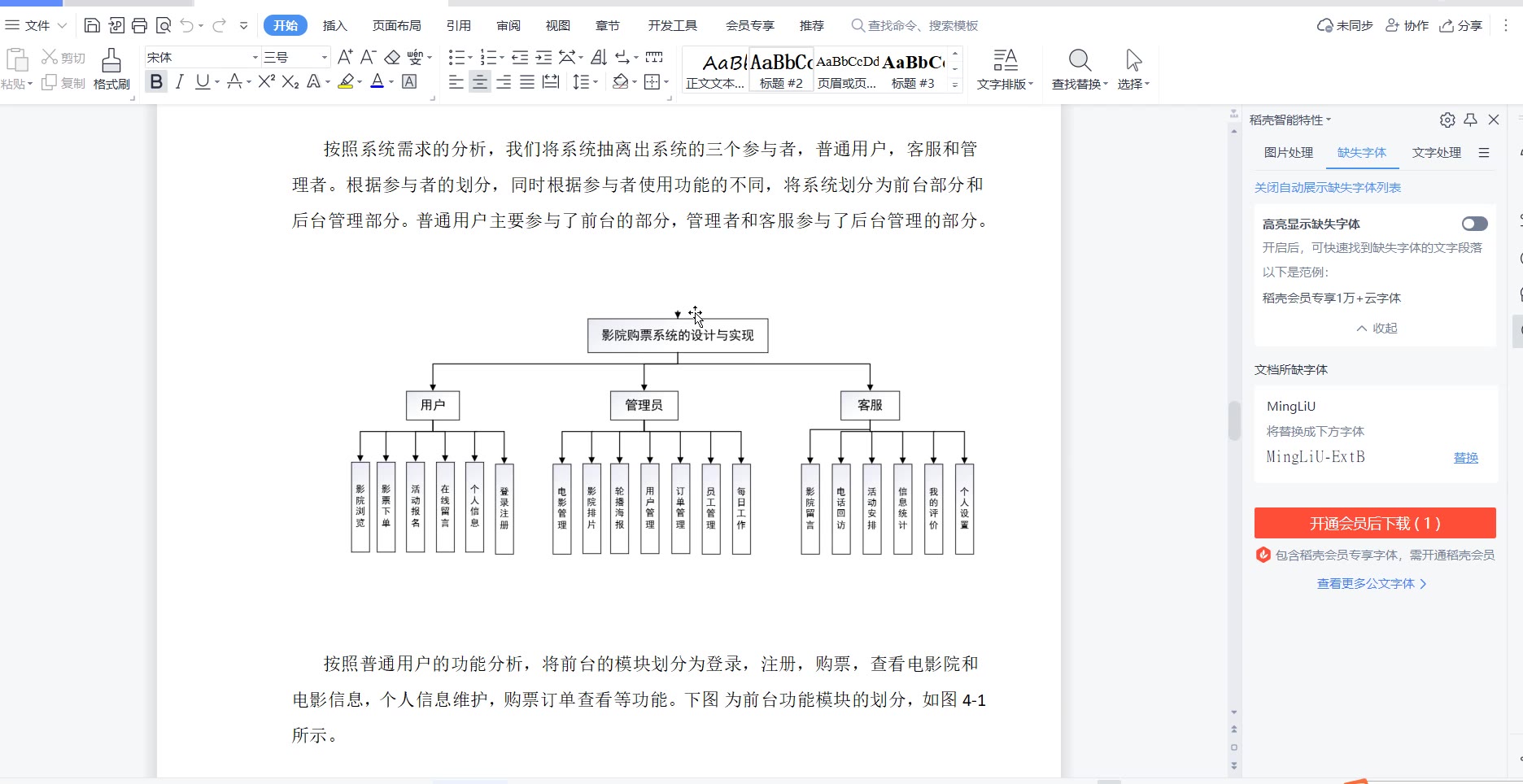This screenshot has width=1523, height=784.
Task: Pin the smart features side panel
Action: [1470, 120]
